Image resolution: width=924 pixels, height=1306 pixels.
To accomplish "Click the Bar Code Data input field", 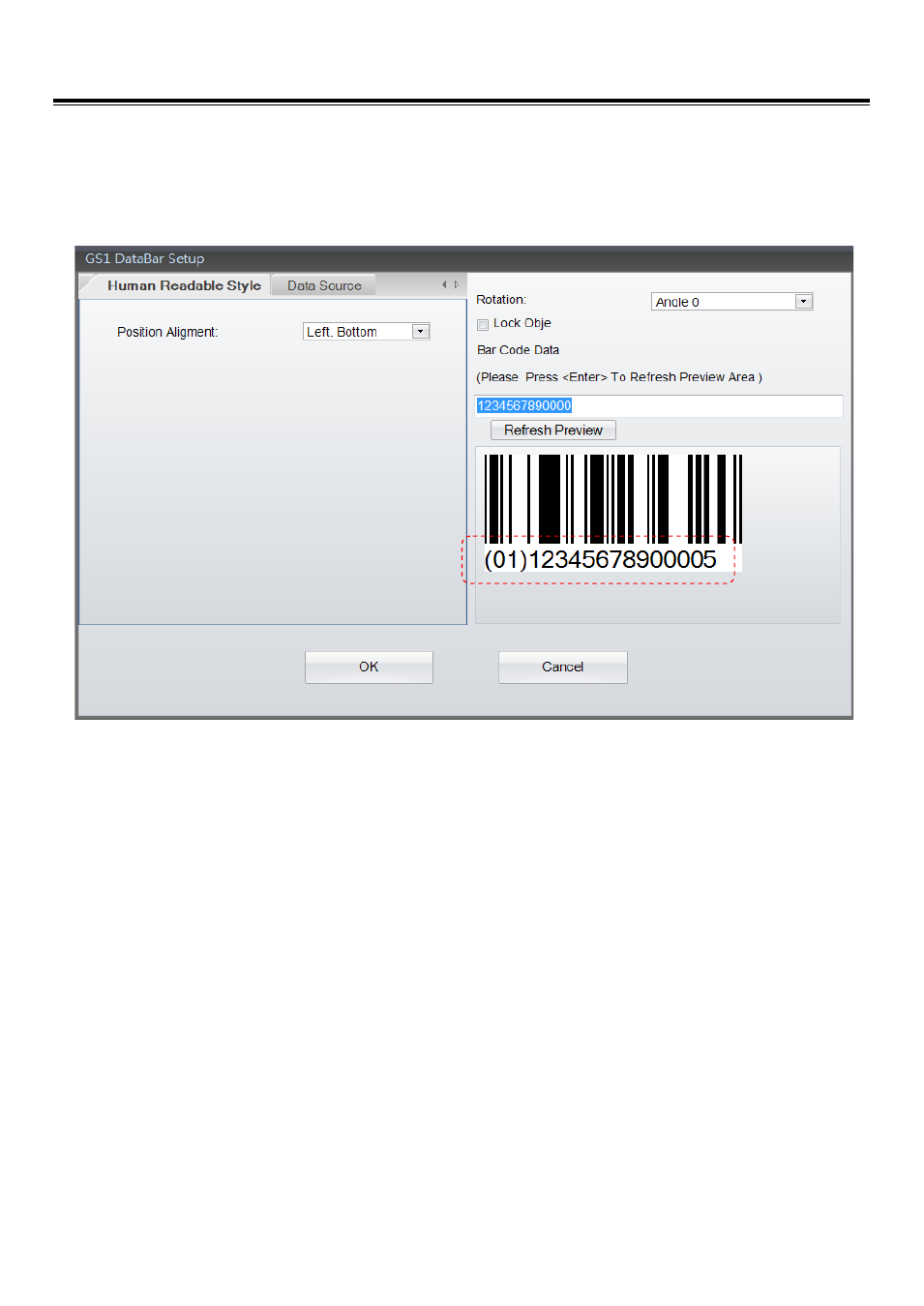I will 659,405.
